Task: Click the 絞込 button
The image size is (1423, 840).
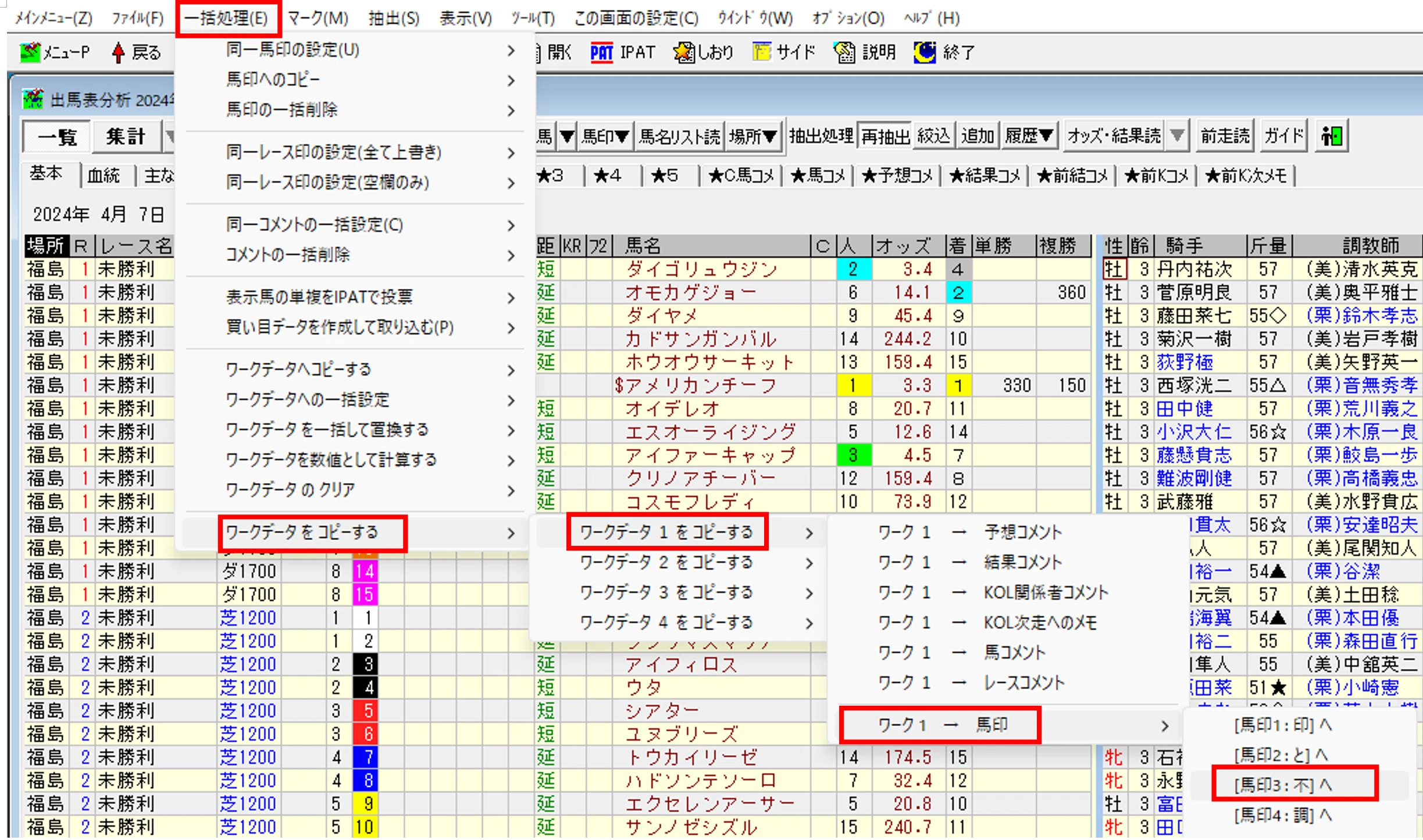Action: 933,137
